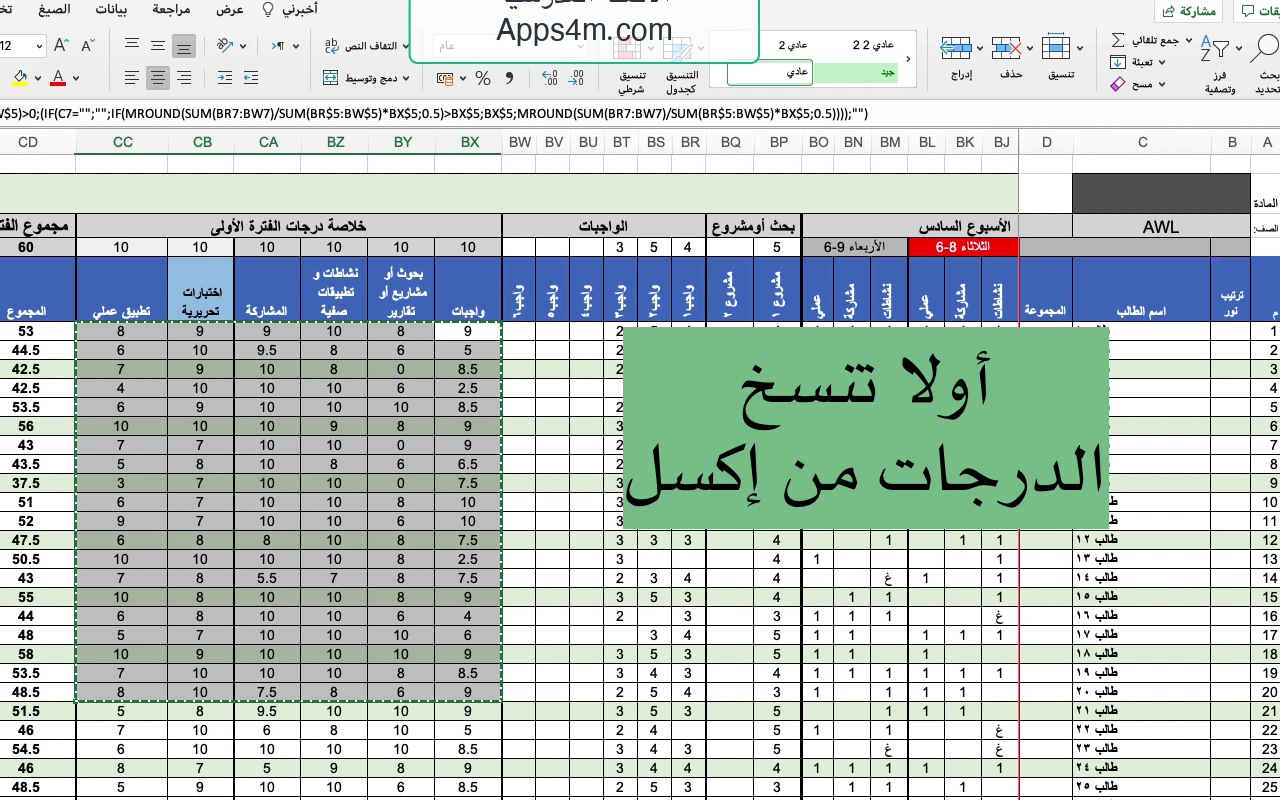
Task: Decrease font size with the small A icon
Action: pos(88,46)
